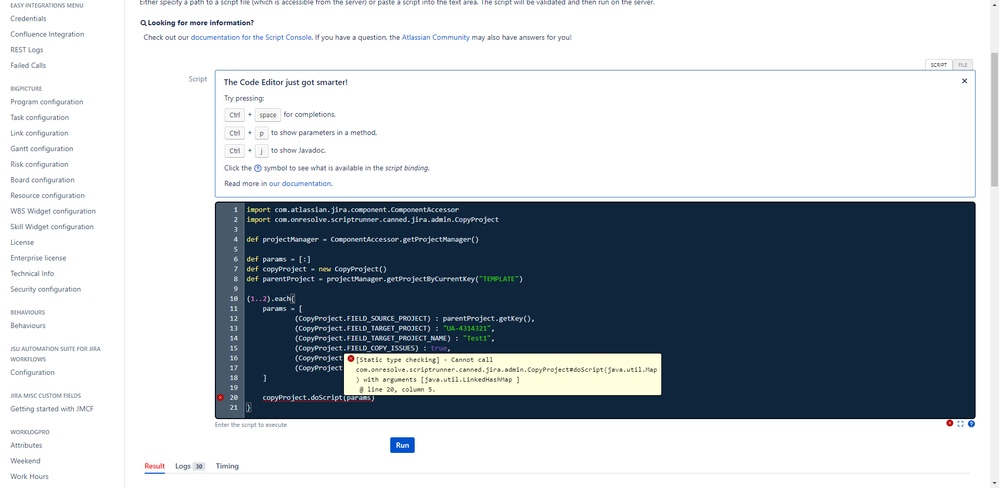The width and height of the screenshot is (999, 488).
Task: Open Security configuration
Action: (45, 289)
